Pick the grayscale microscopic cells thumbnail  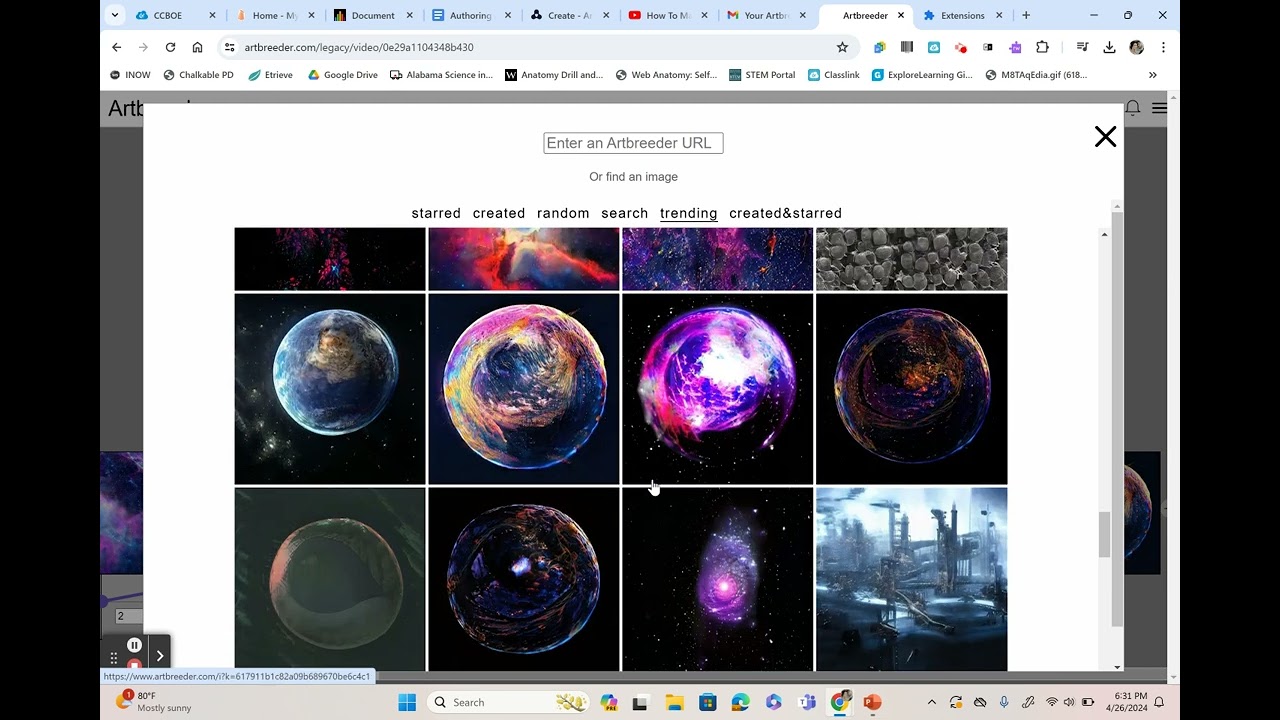click(x=912, y=259)
